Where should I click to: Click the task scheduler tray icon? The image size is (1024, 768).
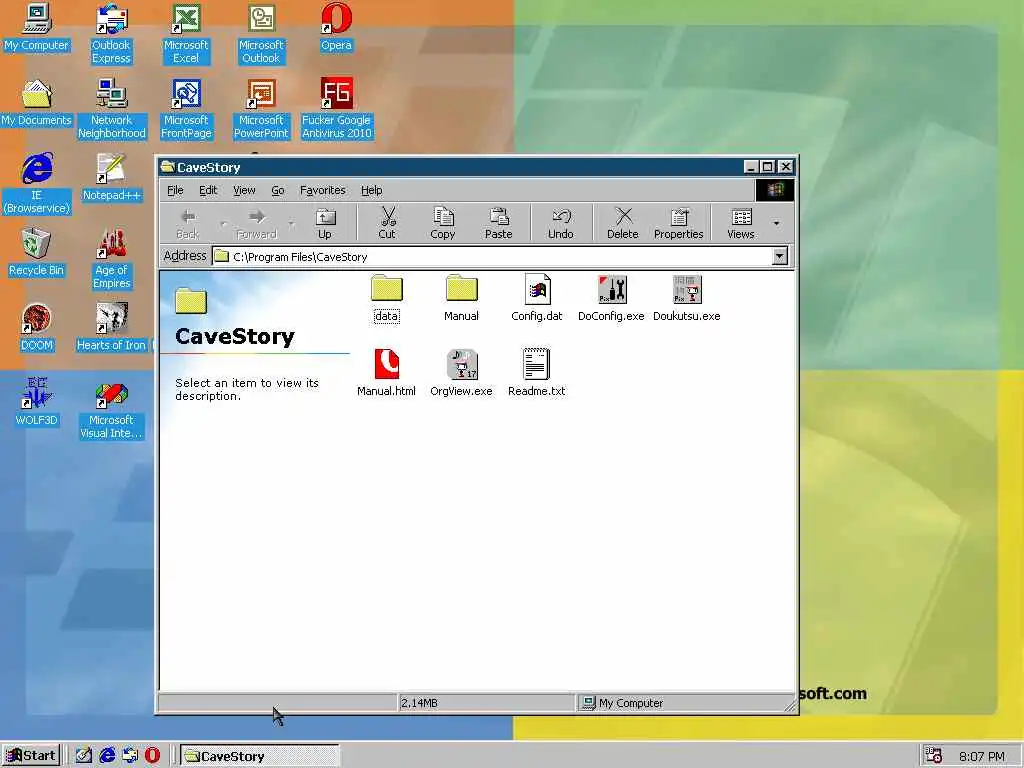click(x=934, y=756)
